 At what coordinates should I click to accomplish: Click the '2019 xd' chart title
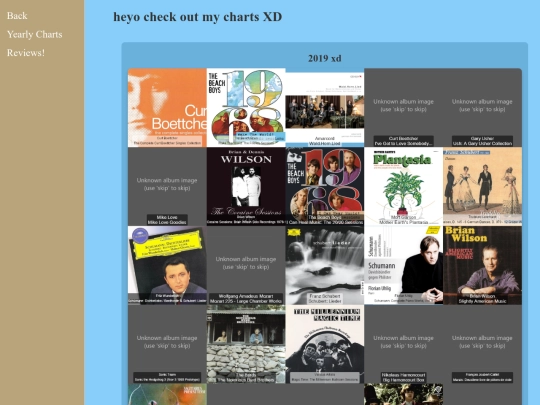pos(324,58)
